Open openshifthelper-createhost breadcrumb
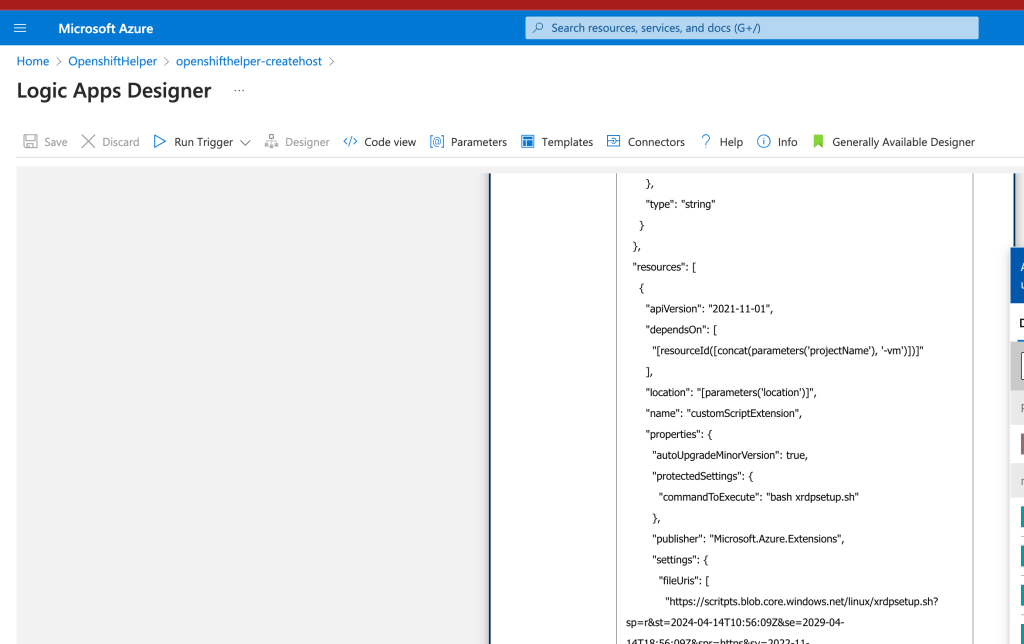The height and width of the screenshot is (644, 1024). coord(249,61)
